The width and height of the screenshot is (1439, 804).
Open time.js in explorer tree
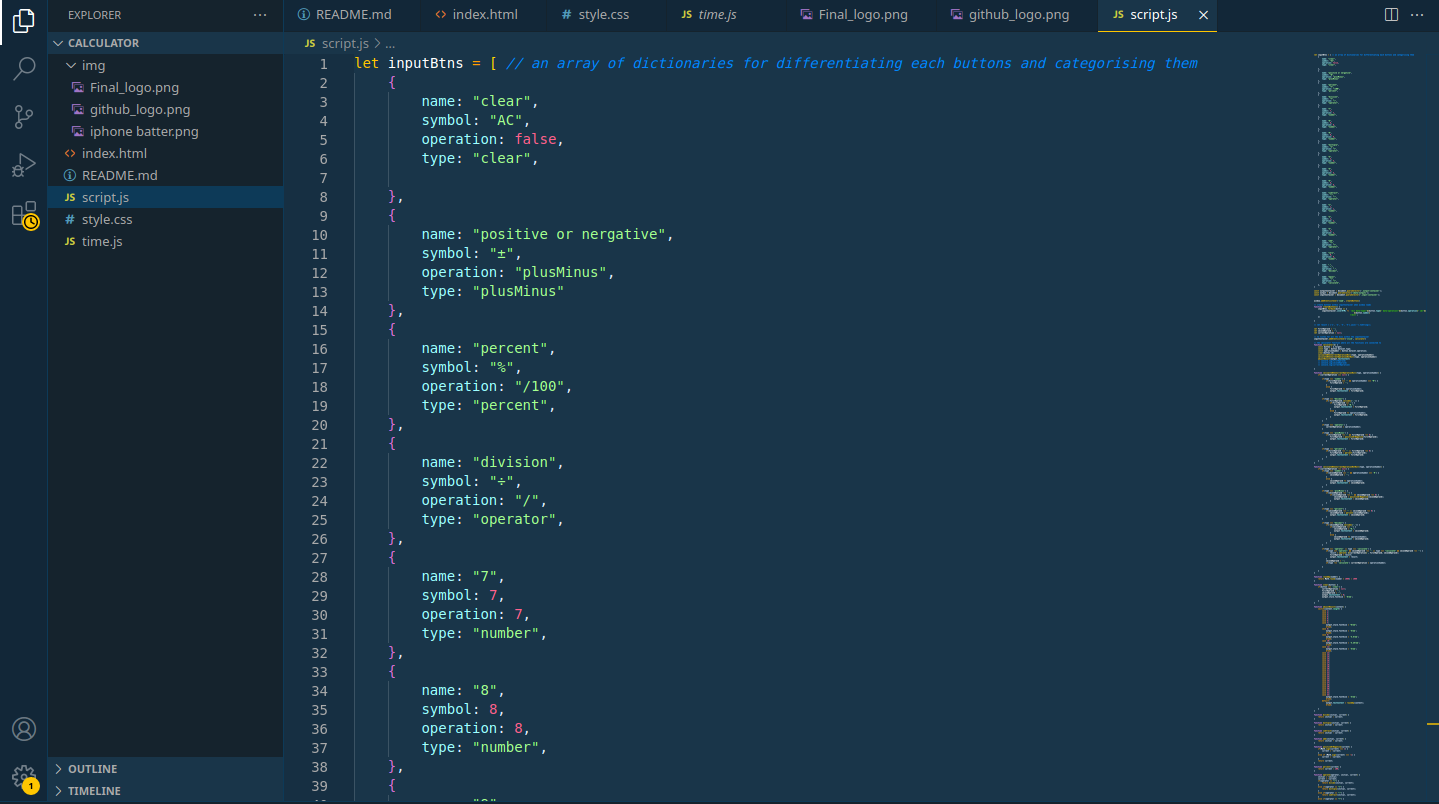(165, 241)
